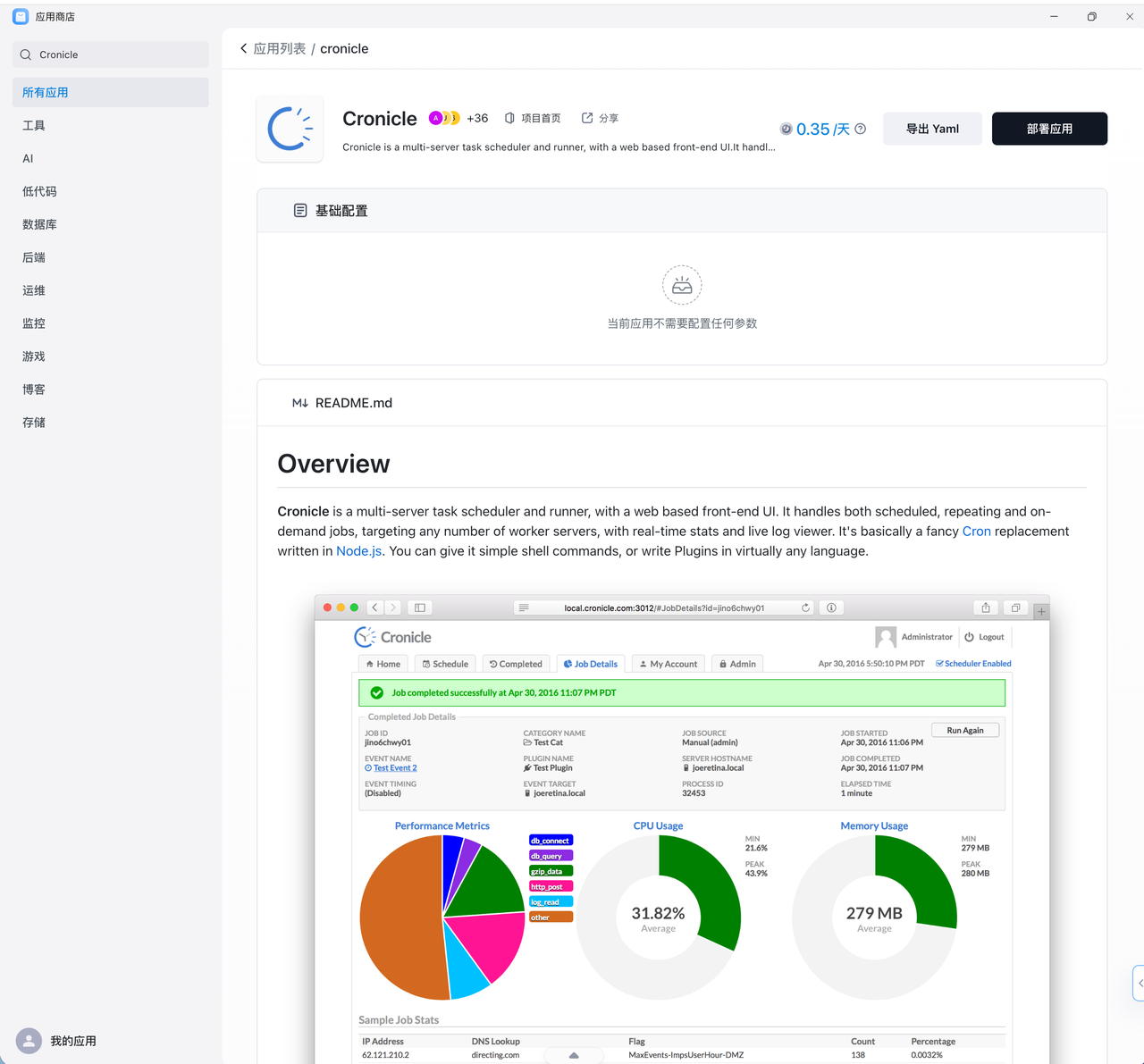Screen dimensions: 1144x1064
Task: Open the Cron link in the overview text
Action: [976, 531]
